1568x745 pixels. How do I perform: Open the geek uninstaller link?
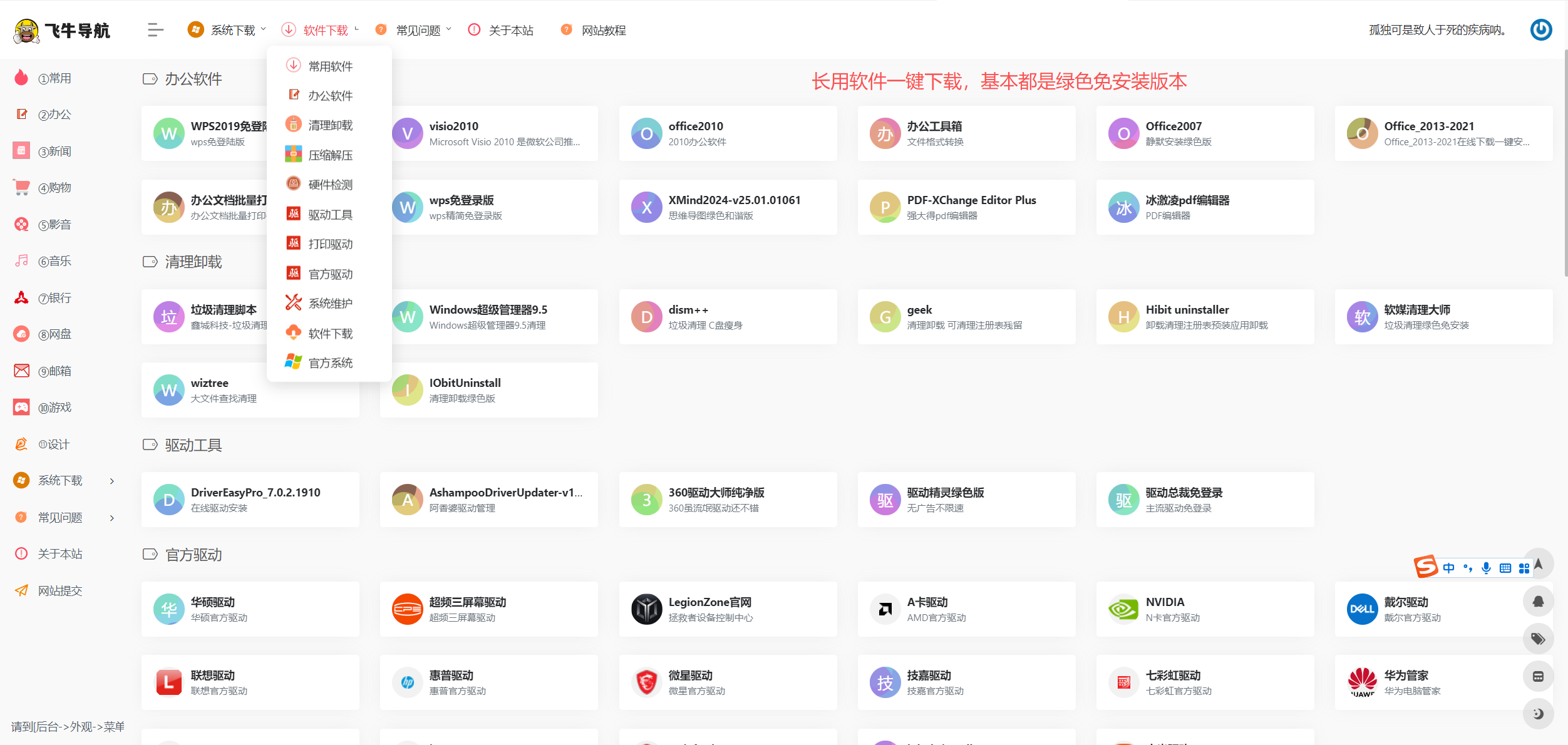coord(919,310)
